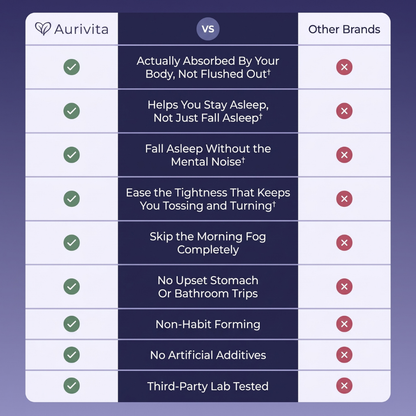The height and width of the screenshot is (416, 416).
Task: Click the Aurivita heart logo icon
Action: coord(43,29)
